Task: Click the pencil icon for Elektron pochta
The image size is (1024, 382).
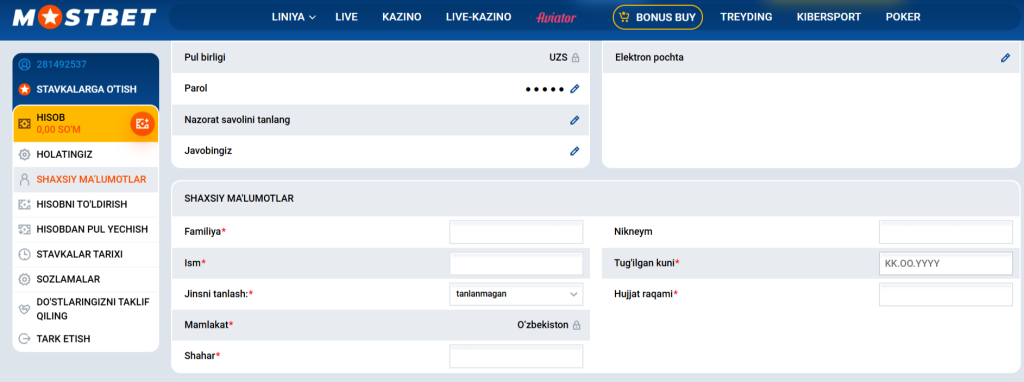Action: (1005, 57)
